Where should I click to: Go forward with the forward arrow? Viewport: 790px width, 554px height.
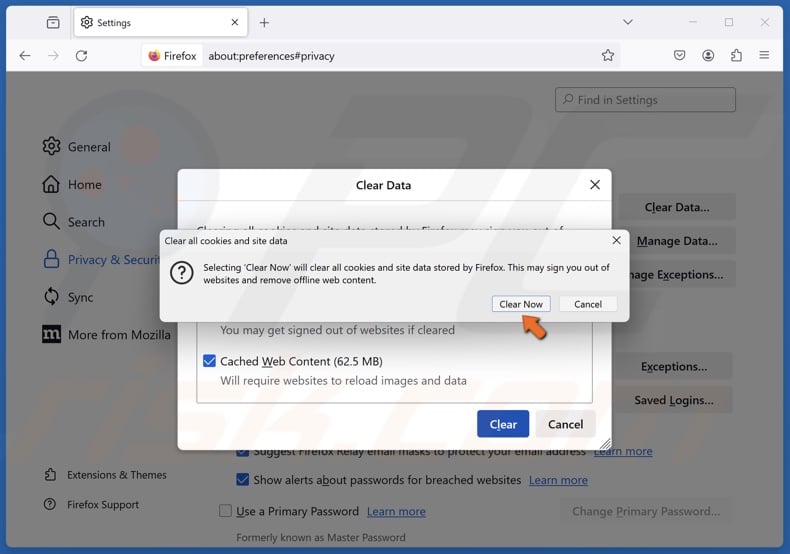(53, 55)
